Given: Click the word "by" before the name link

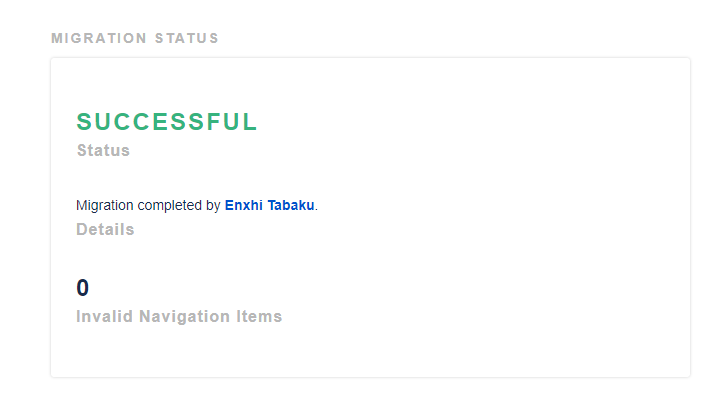Looking at the screenshot, I should 213,205.
